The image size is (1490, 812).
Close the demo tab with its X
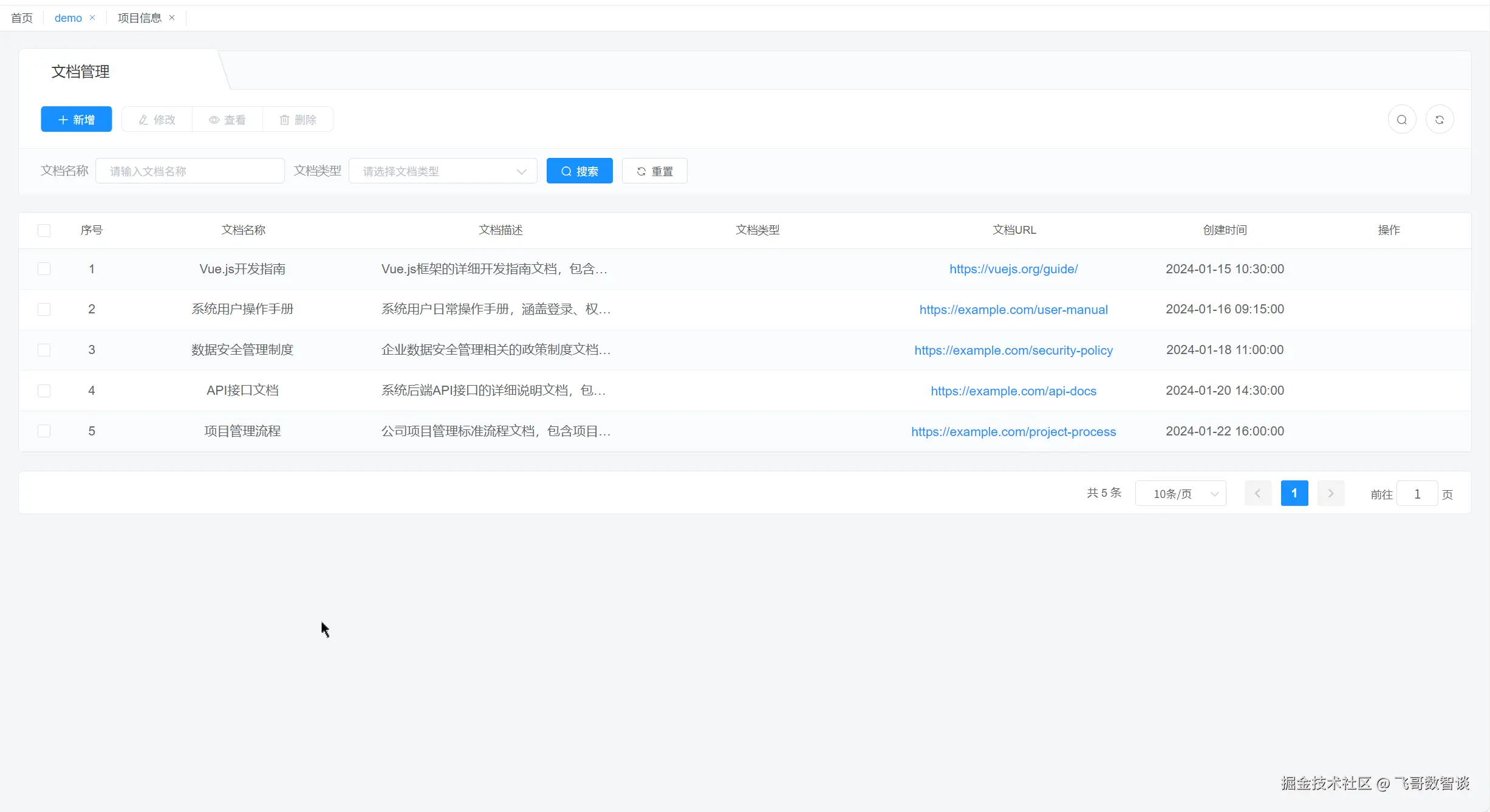pyautogui.click(x=92, y=18)
